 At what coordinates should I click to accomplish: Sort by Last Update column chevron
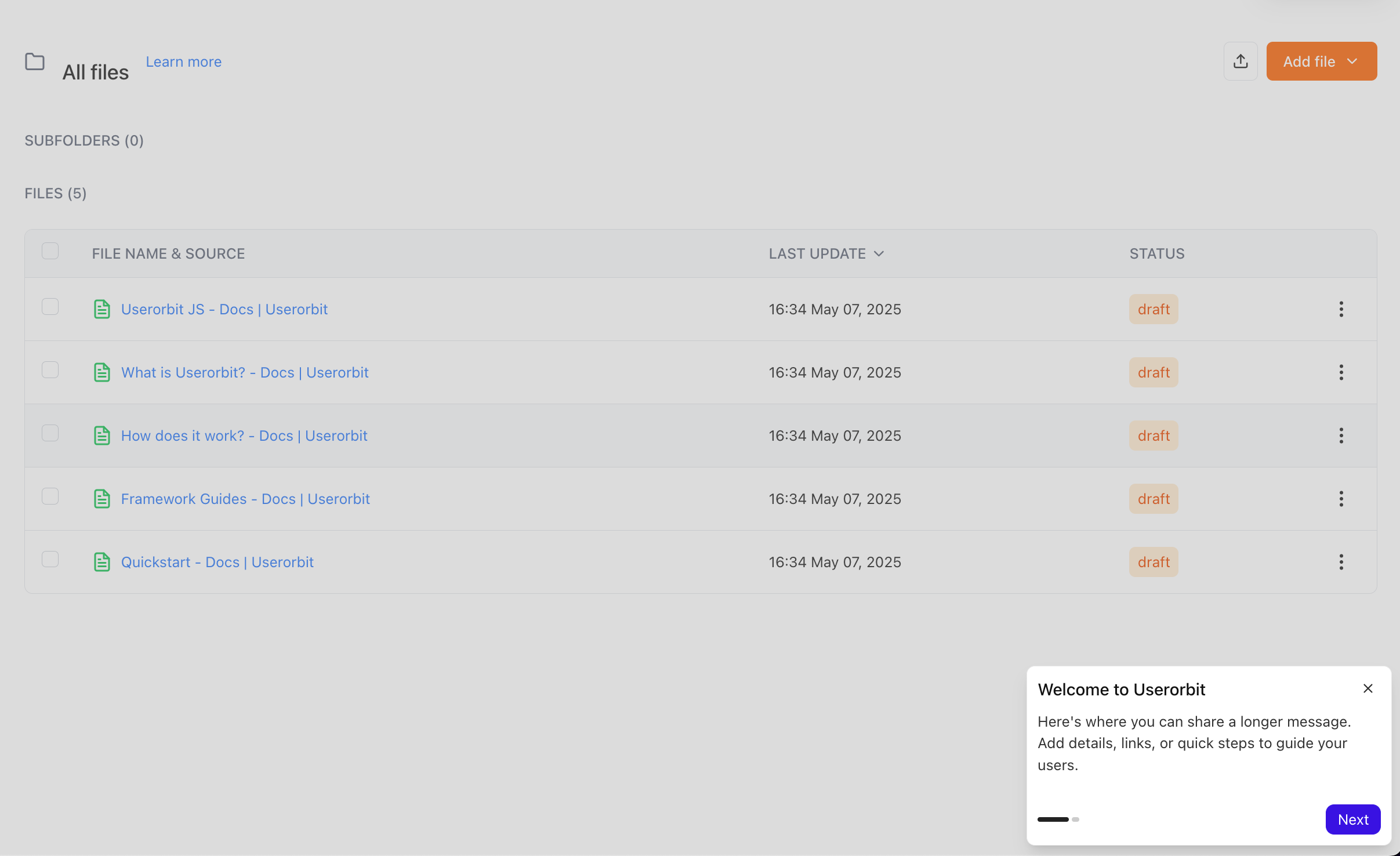[x=879, y=253]
